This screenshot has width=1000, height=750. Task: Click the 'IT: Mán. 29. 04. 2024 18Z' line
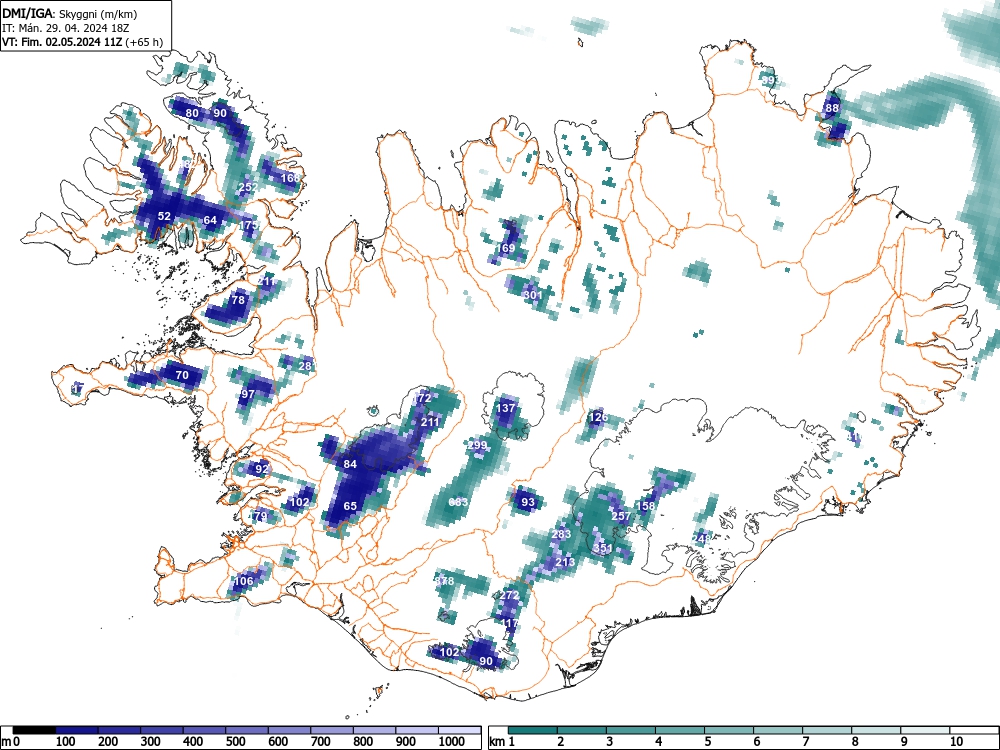click(66, 28)
